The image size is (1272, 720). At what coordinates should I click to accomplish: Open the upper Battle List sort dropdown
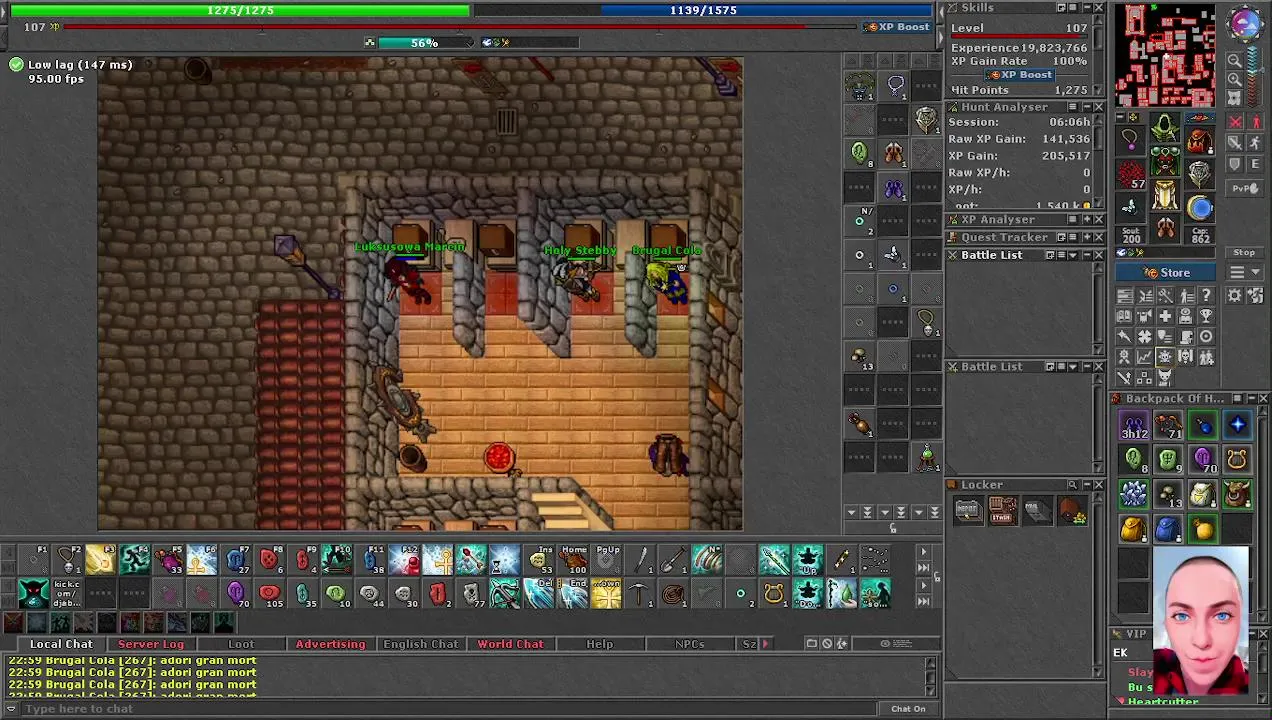pos(1073,255)
